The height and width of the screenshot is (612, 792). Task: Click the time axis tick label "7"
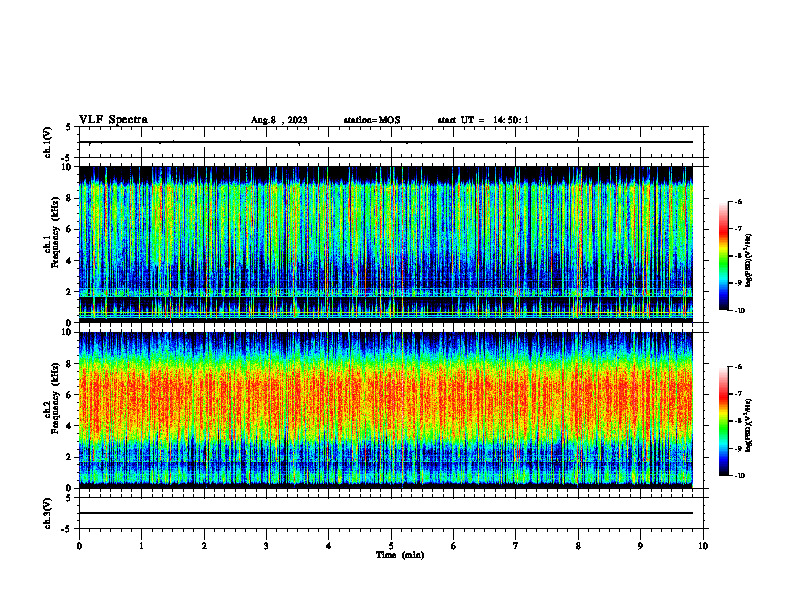pyautogui.click(x=516, y=546)
